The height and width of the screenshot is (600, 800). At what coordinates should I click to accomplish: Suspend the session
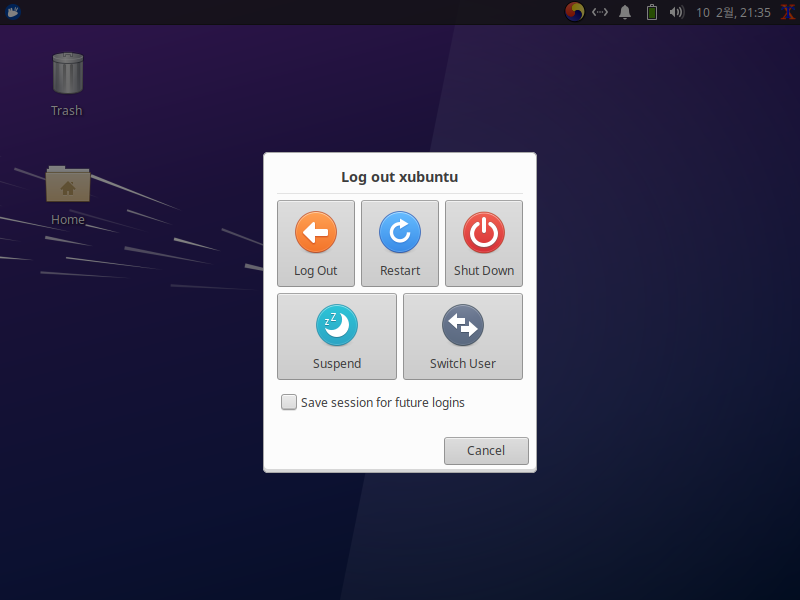click(337, 336)
